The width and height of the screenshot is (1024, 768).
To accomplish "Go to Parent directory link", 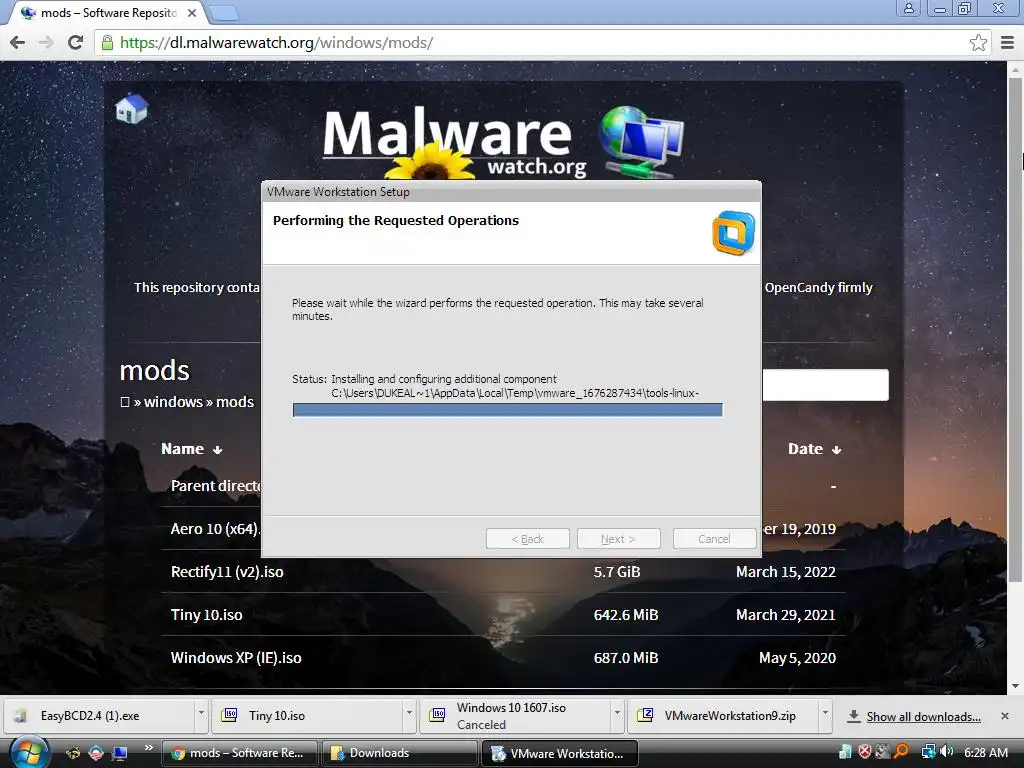I will (216, 486).
